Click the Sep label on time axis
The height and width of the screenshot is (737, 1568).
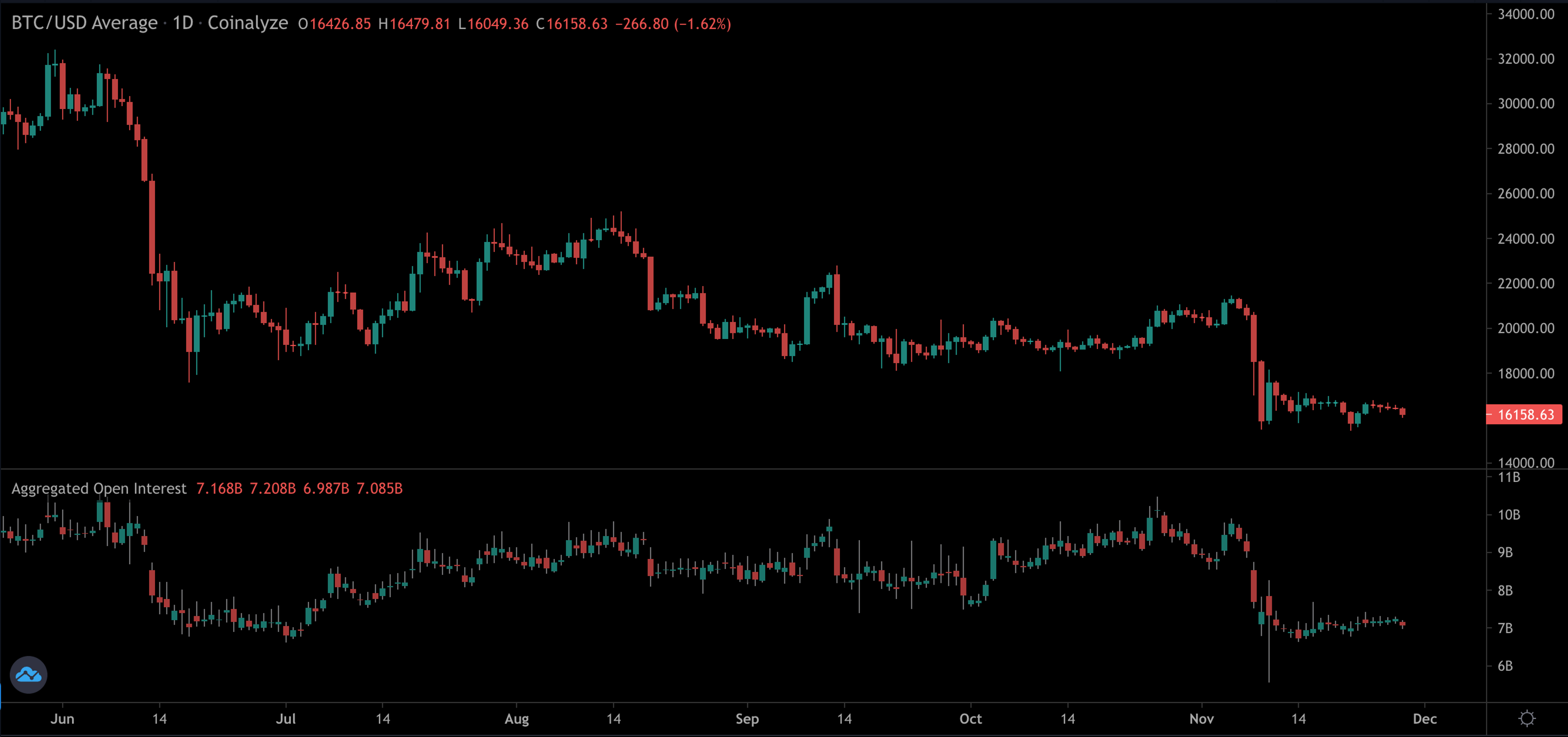coord(747,719)
